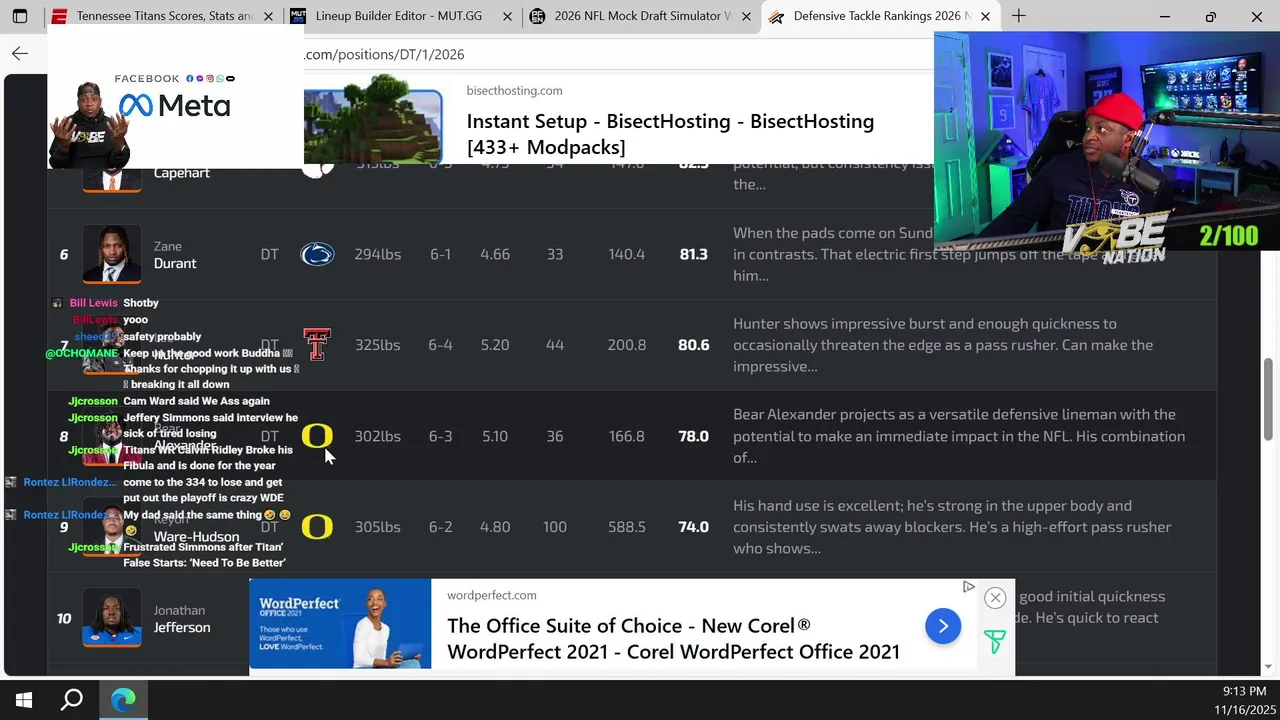Go back to previous page
The width and height of the screenshot is (1280, 720).
click(20, 54)
